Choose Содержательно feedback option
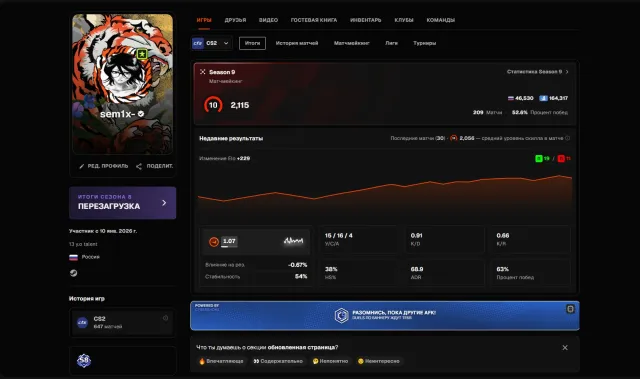This screenshot has height=379, width=640. 278,361
